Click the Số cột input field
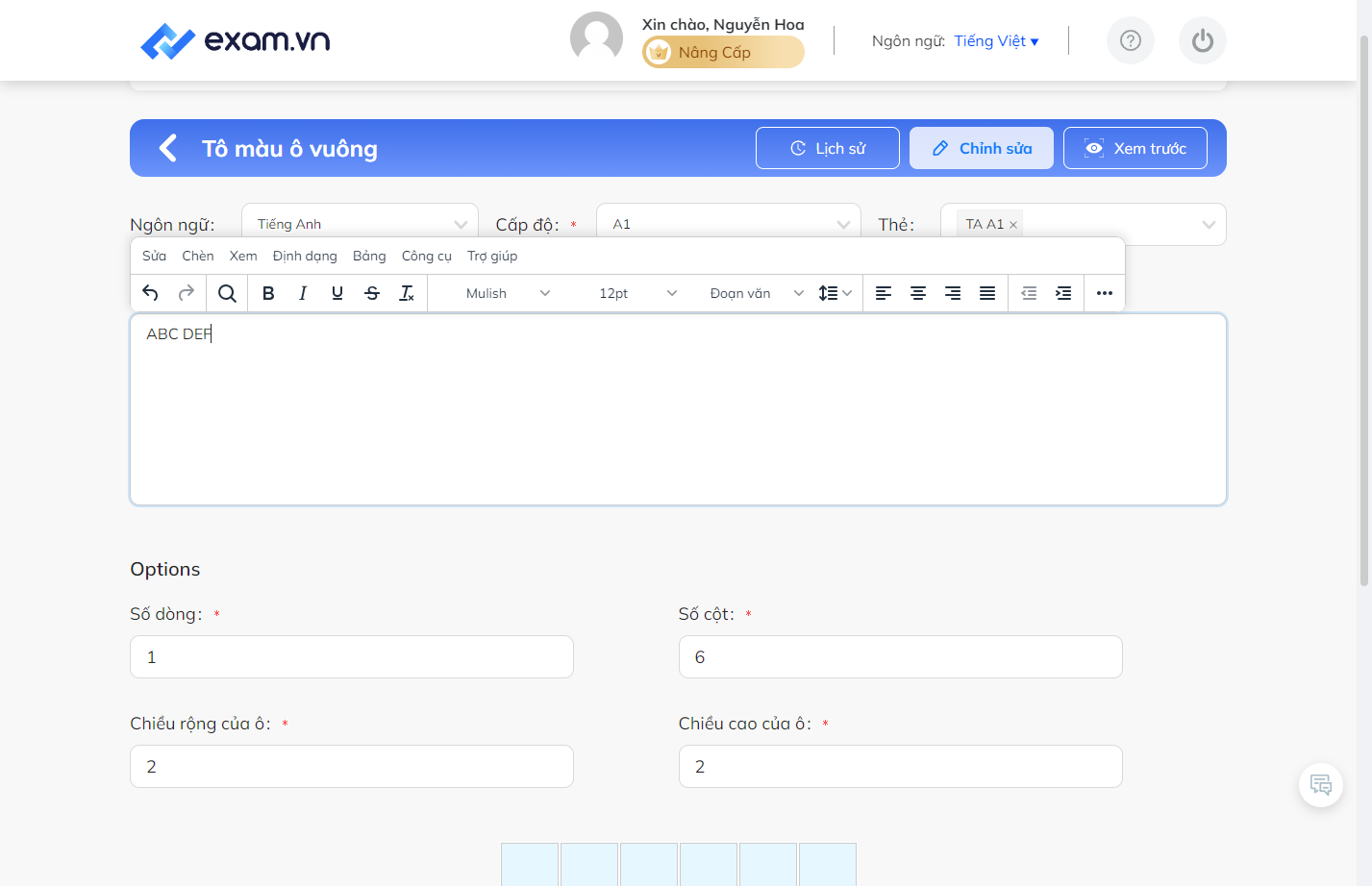Viewport: 1372px width, 886px height. point(901,656)
